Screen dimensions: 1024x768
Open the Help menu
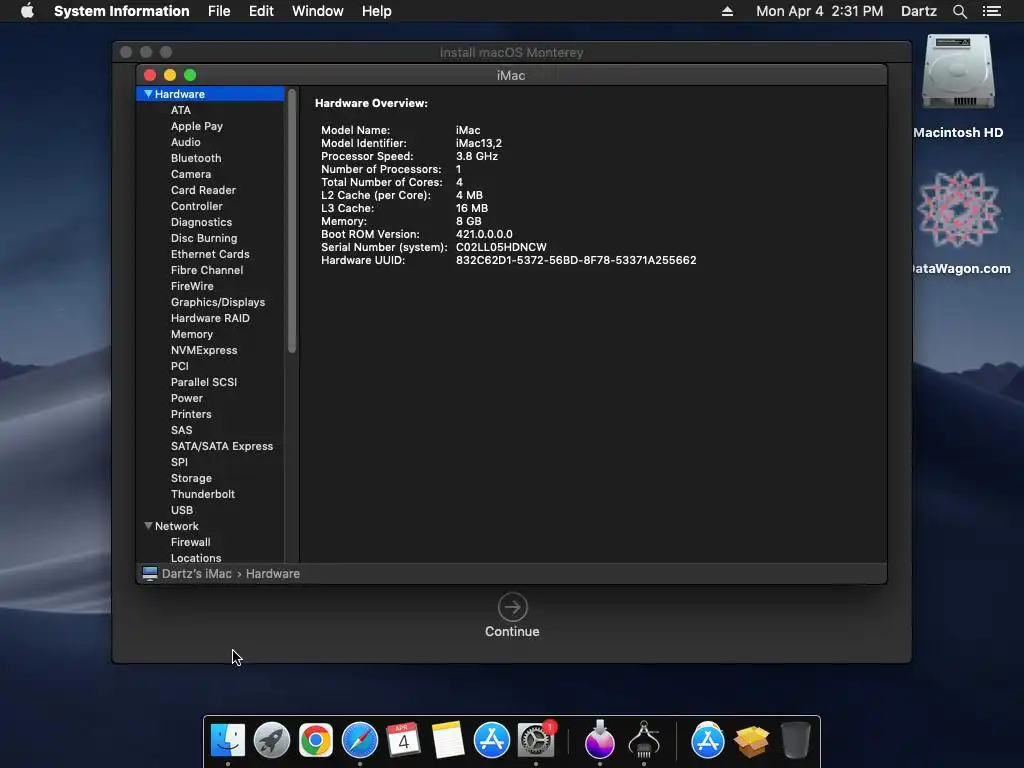pyautogui.click(x=377, y=11)
